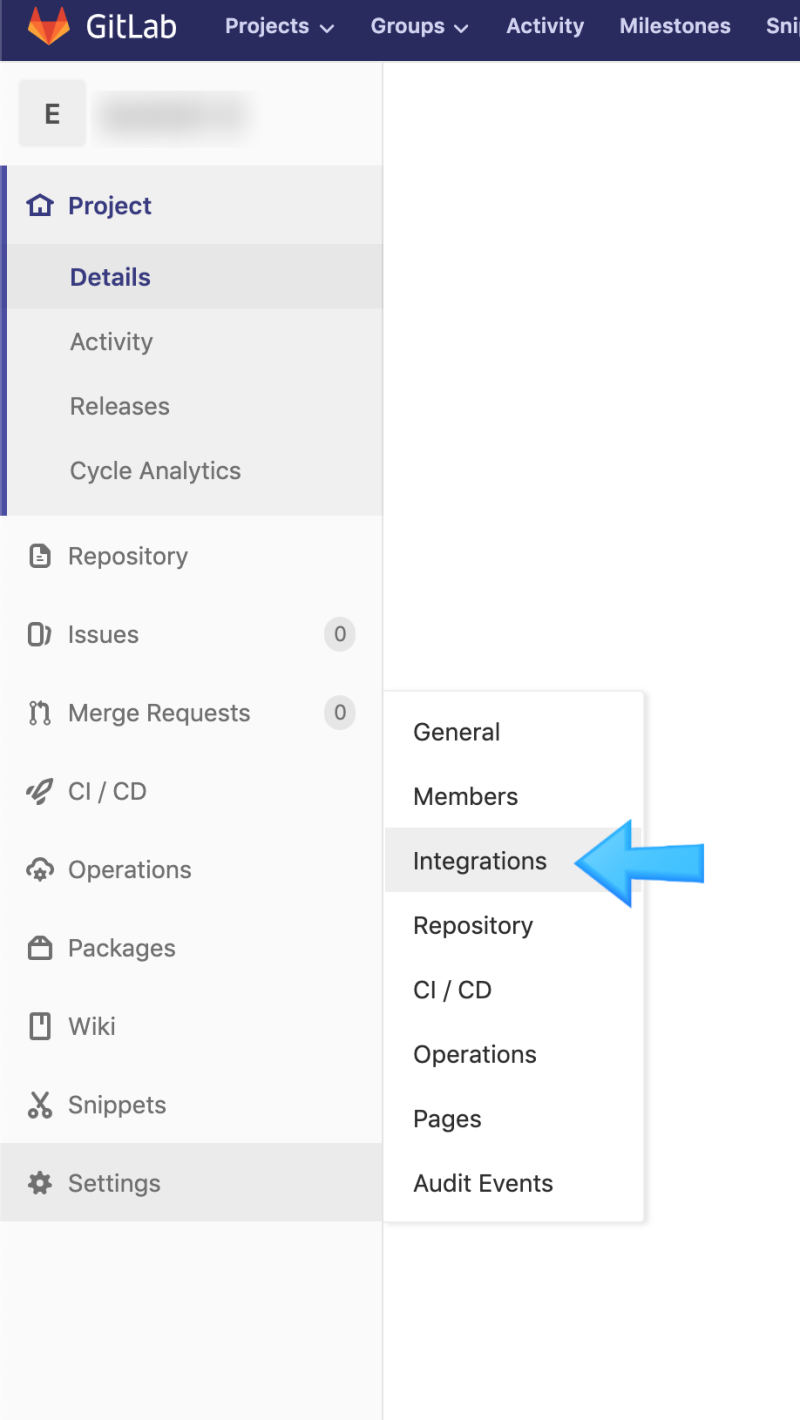Click the project avatar letter E
The height and width of the screenshot is (1420, 800).
(52, 114)
